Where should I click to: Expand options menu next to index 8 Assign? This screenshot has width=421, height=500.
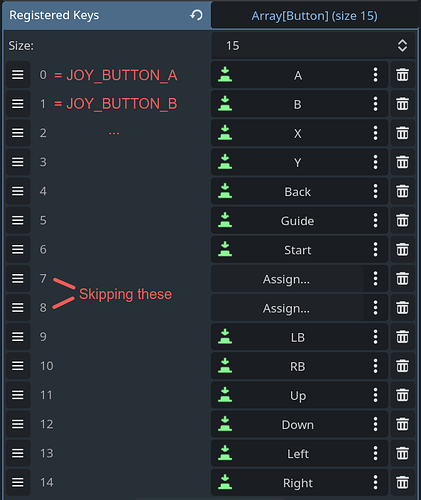coord(375,308)
